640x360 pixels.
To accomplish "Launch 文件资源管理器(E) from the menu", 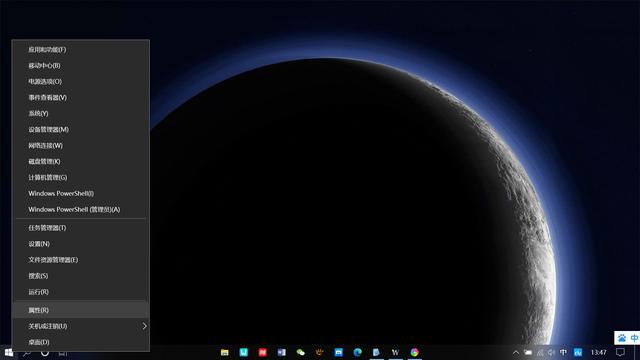I will pos(80,260).
